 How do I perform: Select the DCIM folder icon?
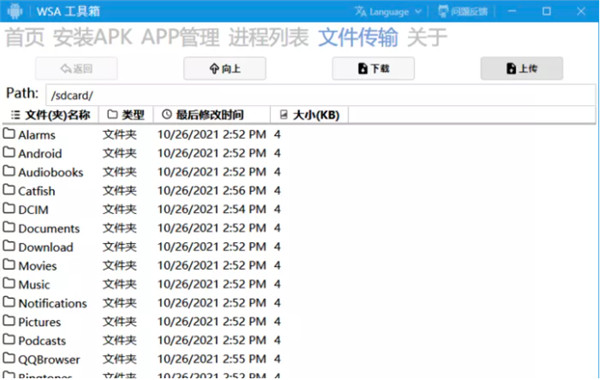click(x=9, y=209)
